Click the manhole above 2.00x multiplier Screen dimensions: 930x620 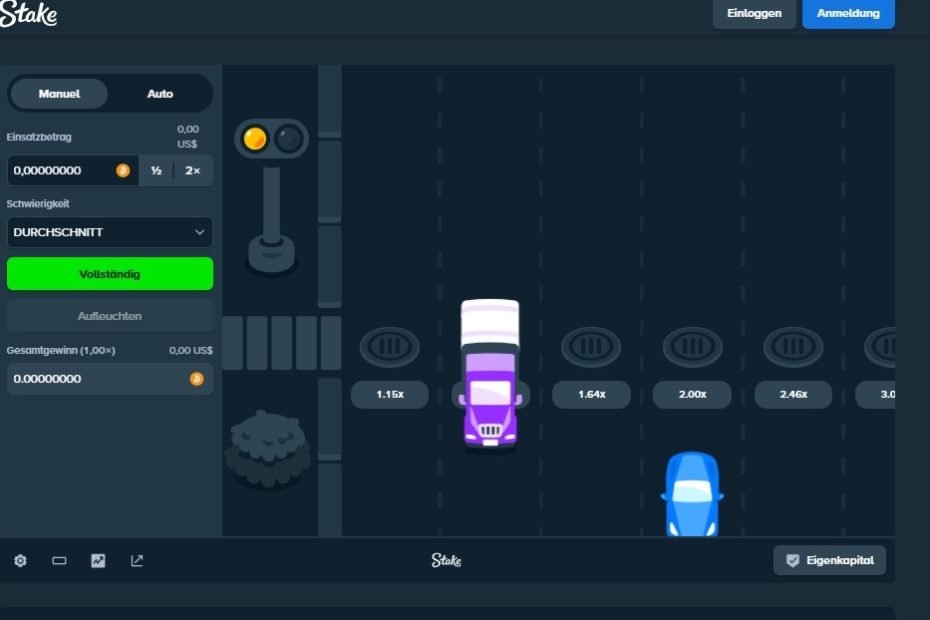(x=692, y=347)
